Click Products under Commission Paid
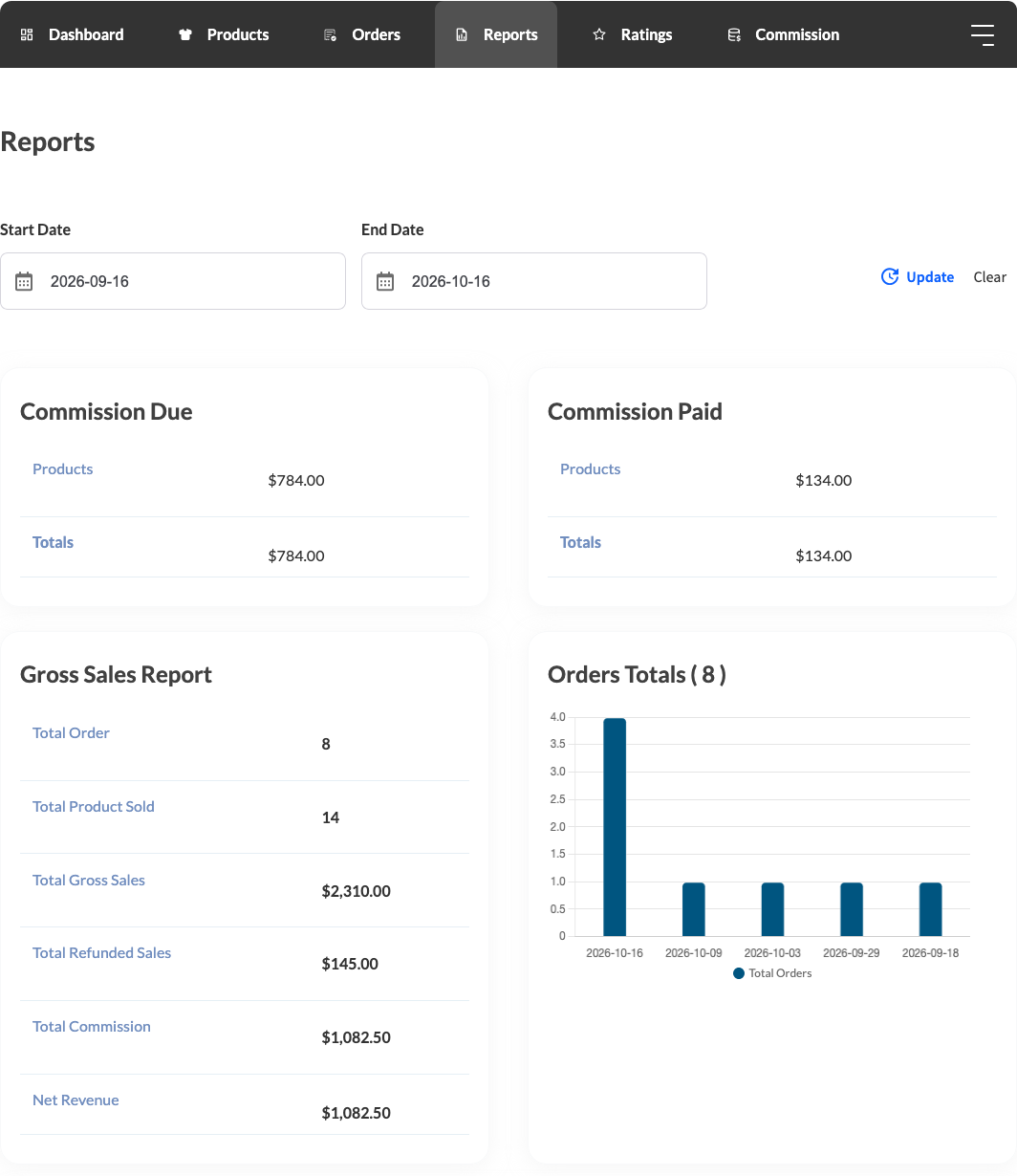 pos(591,468)
